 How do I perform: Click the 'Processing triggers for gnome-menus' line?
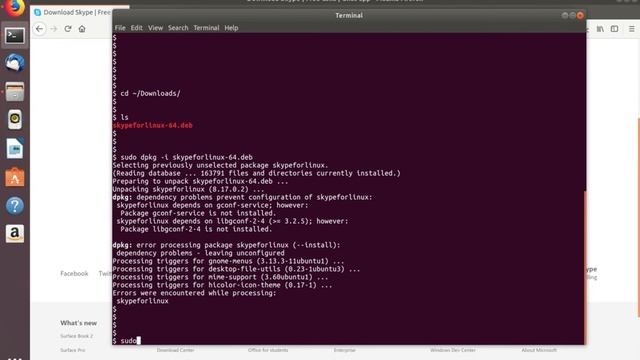click(228, 261)
